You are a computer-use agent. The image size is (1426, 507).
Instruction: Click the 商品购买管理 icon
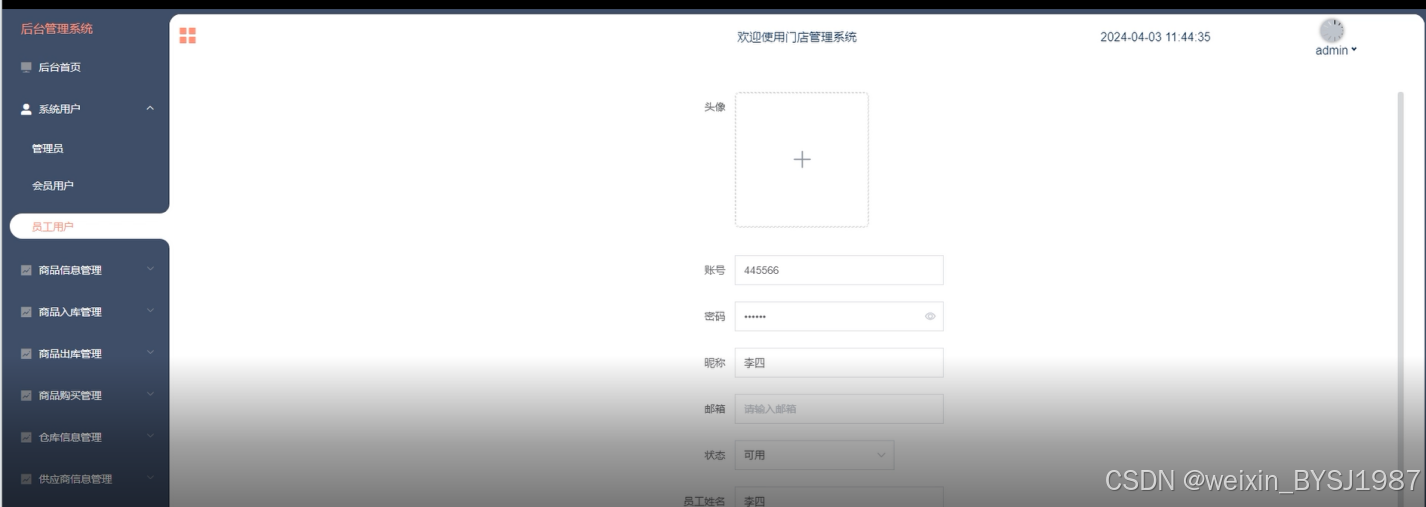click(26, 396)
